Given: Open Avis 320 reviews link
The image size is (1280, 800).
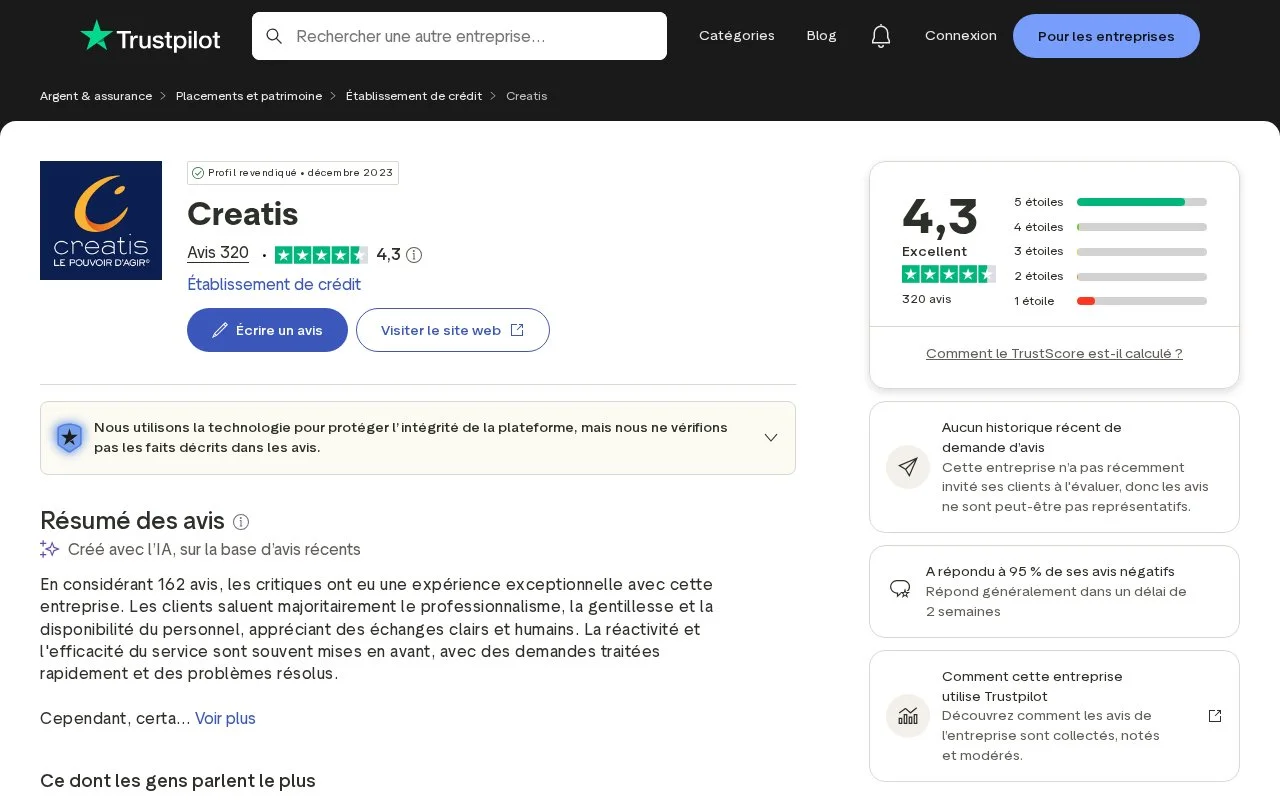Looking at the screenshot, I should pyautogui.click(x=218, y=254).
